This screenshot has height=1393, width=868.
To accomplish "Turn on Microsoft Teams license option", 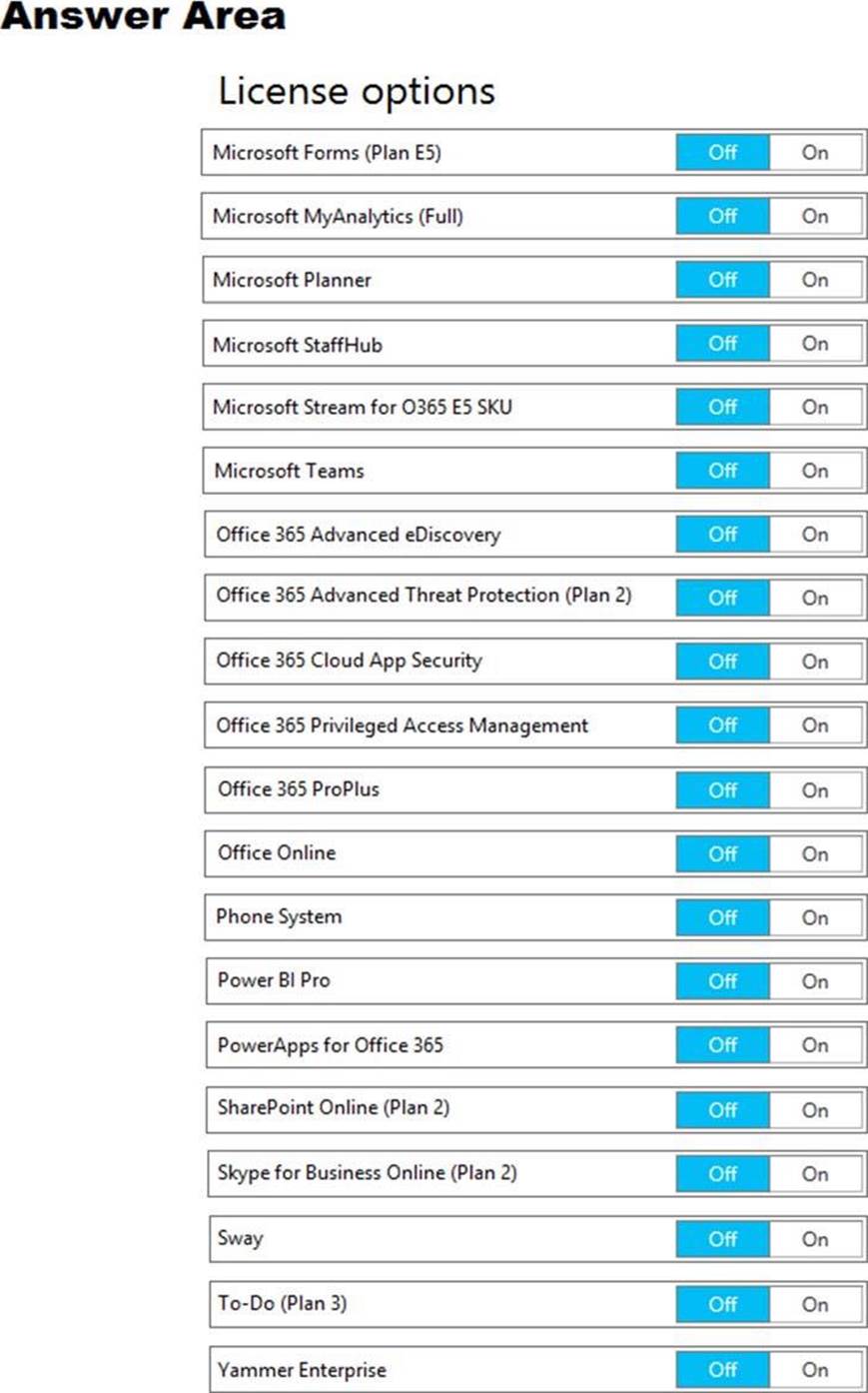I will click(x=815, y=471).
